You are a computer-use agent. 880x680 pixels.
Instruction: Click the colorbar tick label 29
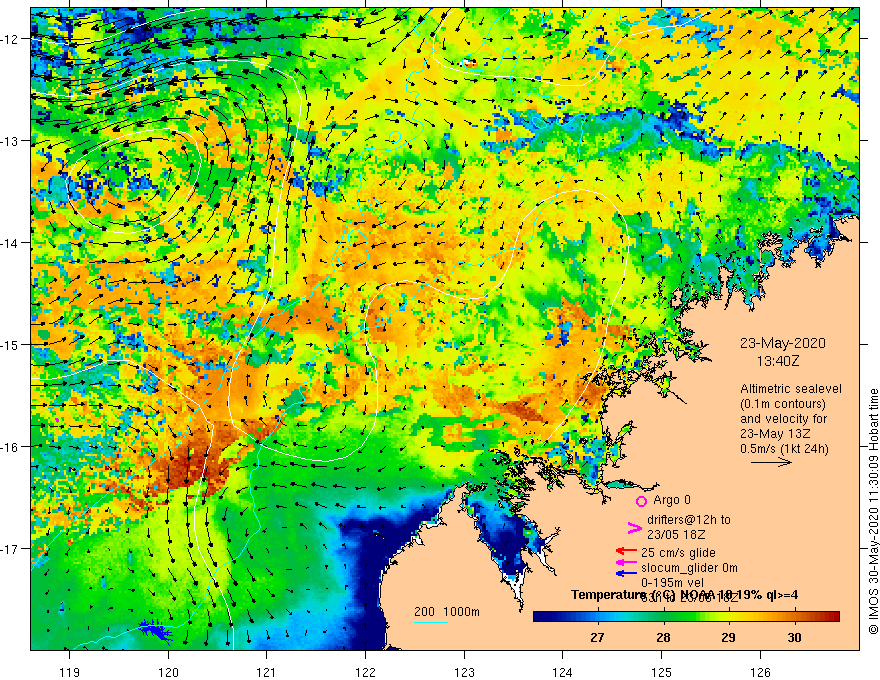[728, 638]
